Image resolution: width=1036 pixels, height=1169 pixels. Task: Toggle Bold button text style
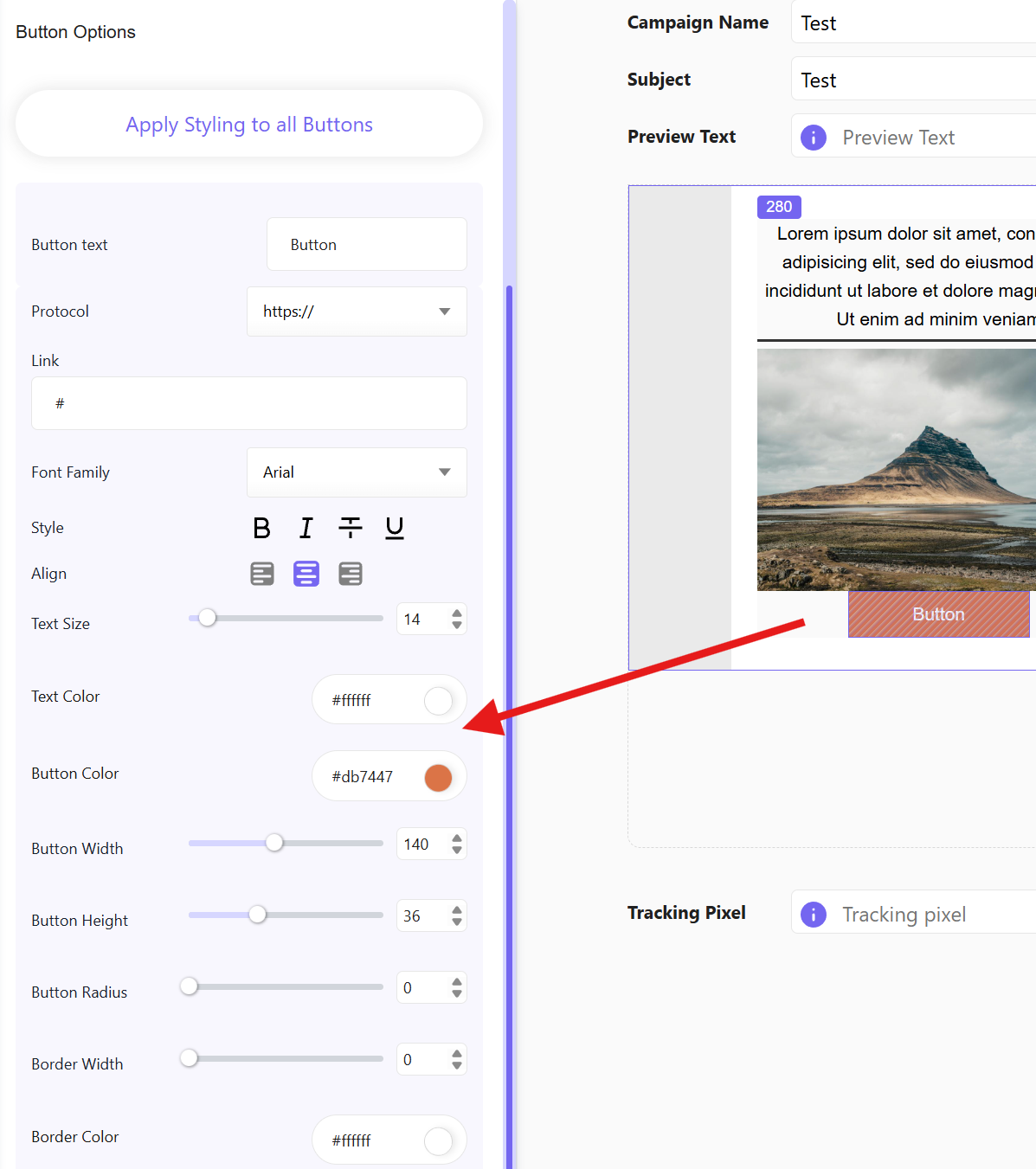click(x=261, y=528)
